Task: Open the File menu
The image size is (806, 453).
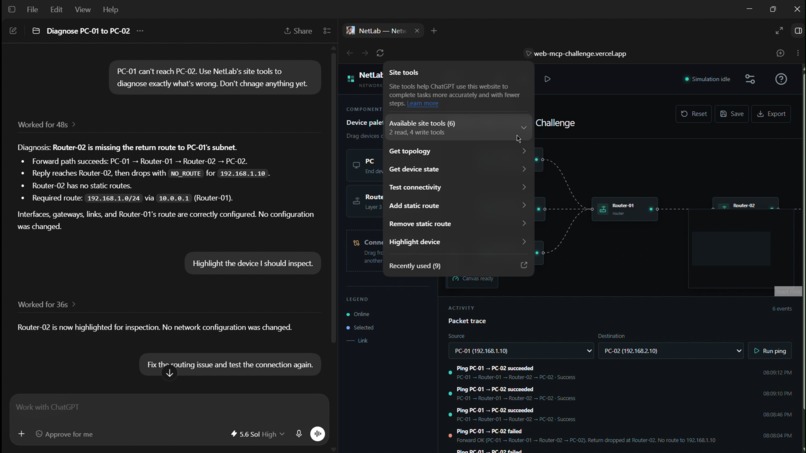Action: click(x=32, y=9)
